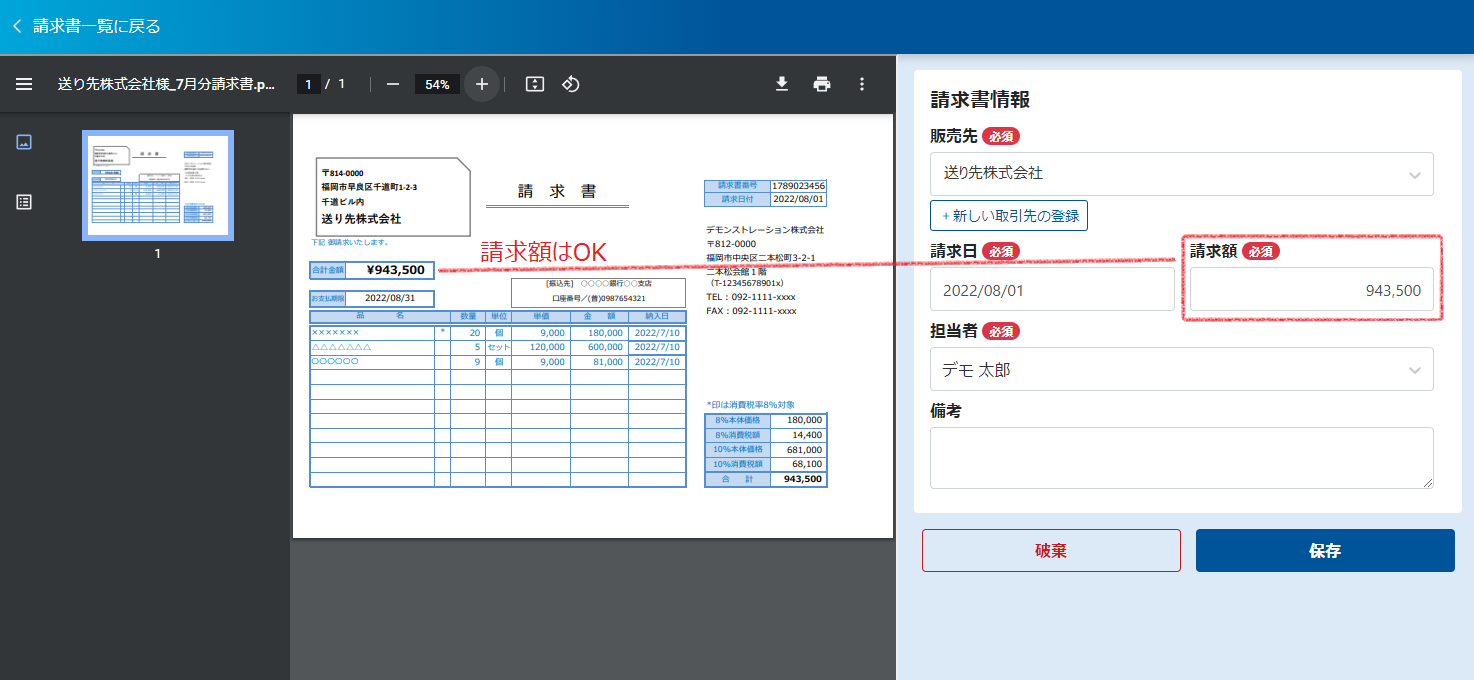The width and height of the screenshot is (1474, 680).
Task: Click the zoom out minus icon
Action: click(393, 84)
